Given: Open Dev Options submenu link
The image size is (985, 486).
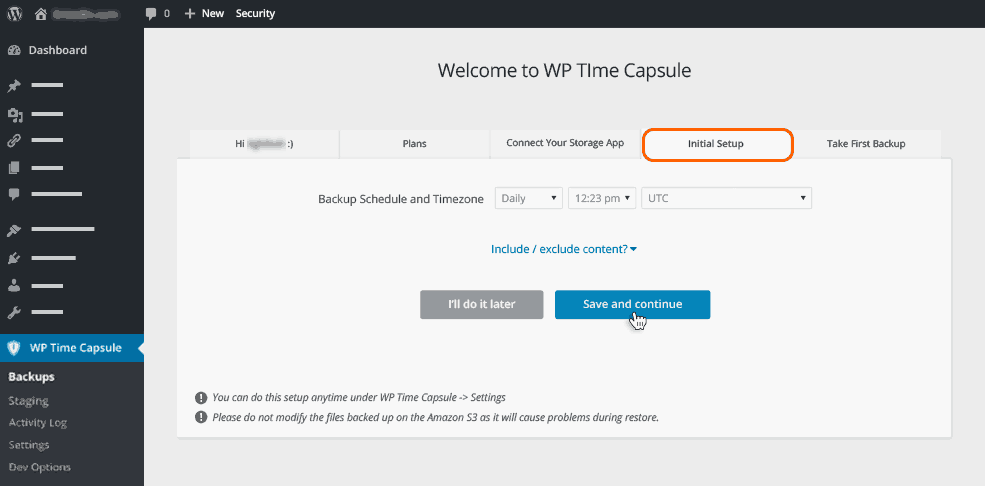Looking at the screenshot, I should [x=40, y=467].
